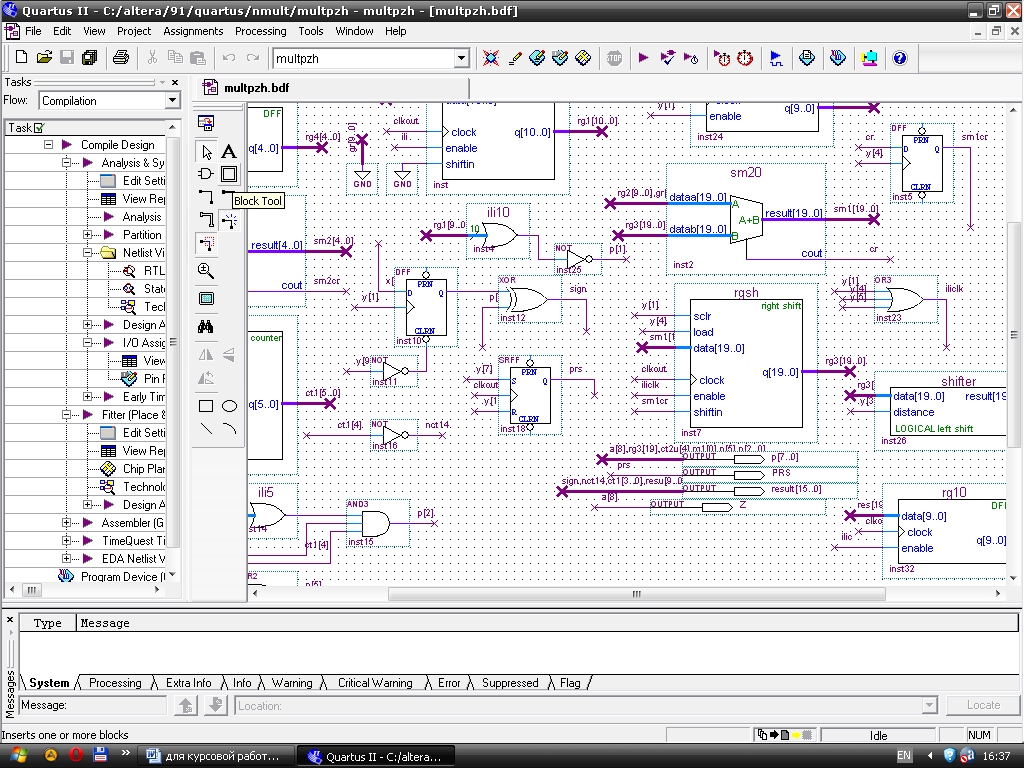Image resolution: width=1024 pixels, height=768 pixels.
Task: Select the Orthogonal Node tool
Action: tap(206, 196)
